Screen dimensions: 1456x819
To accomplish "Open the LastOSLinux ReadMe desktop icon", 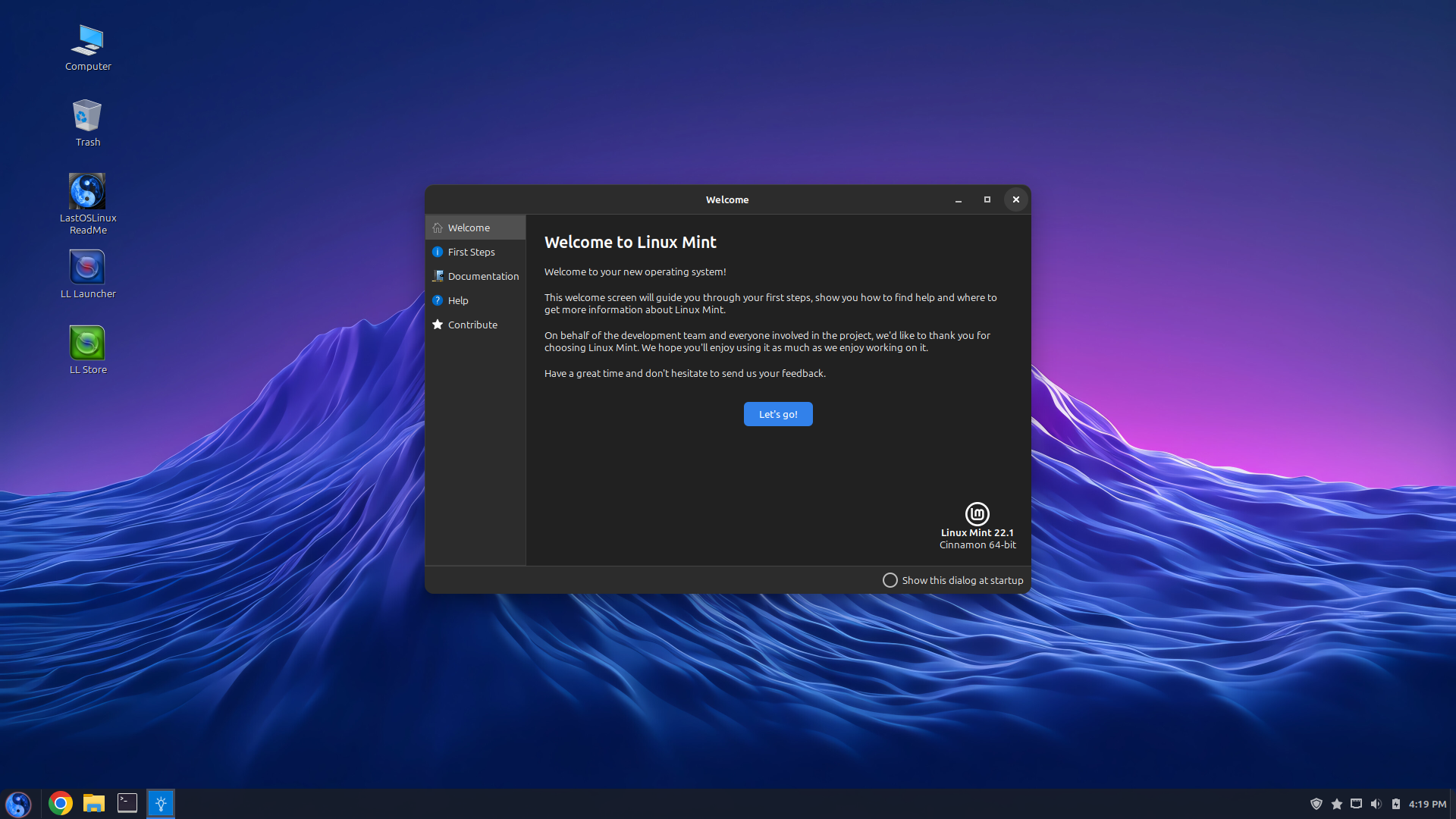I will click(88, 204).
